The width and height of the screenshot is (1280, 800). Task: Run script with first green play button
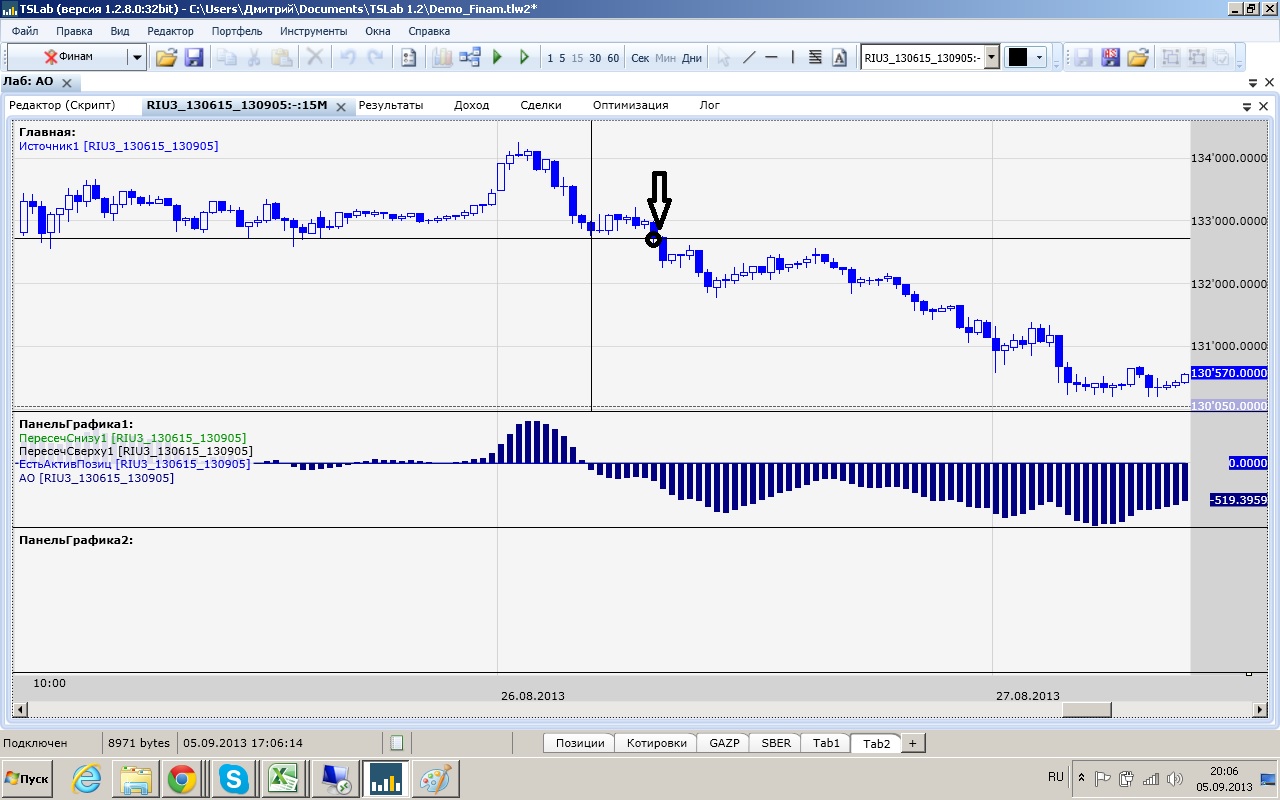pyautogui.click(x=497, y=57)
